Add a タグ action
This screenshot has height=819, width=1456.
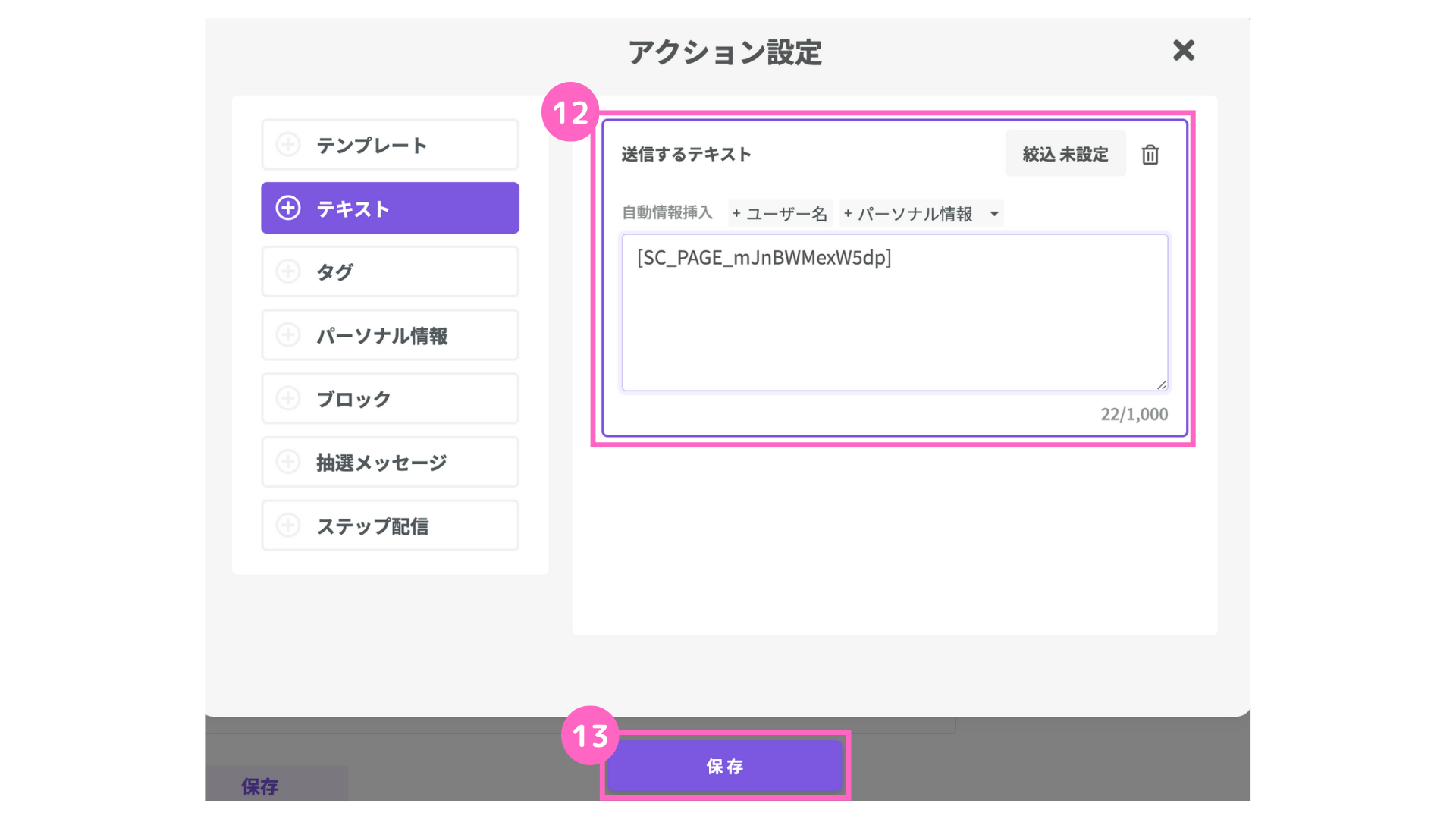390,271
